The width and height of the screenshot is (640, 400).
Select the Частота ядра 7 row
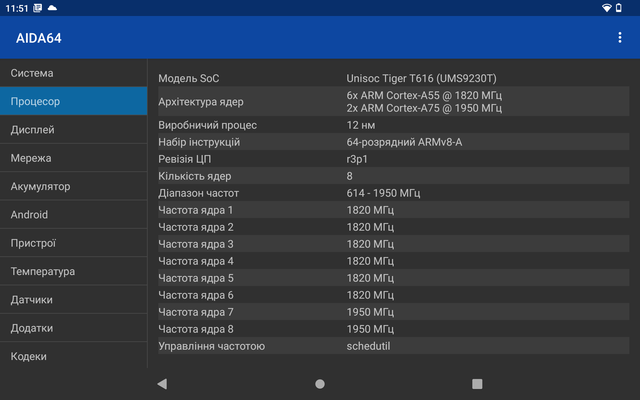(x=393, y=312)
